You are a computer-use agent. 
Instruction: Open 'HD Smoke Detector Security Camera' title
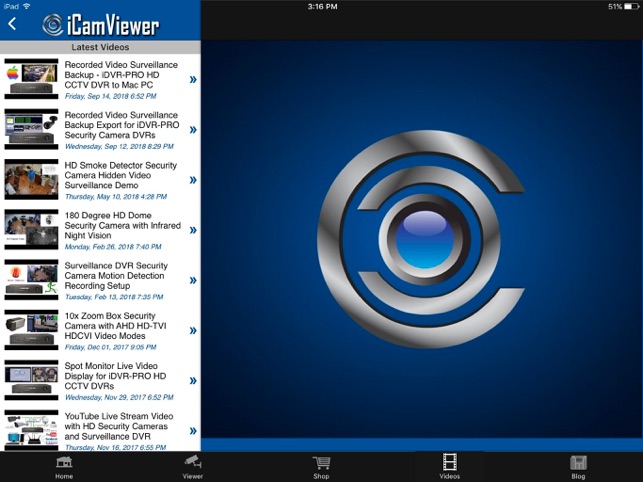(x=121, y=175)
